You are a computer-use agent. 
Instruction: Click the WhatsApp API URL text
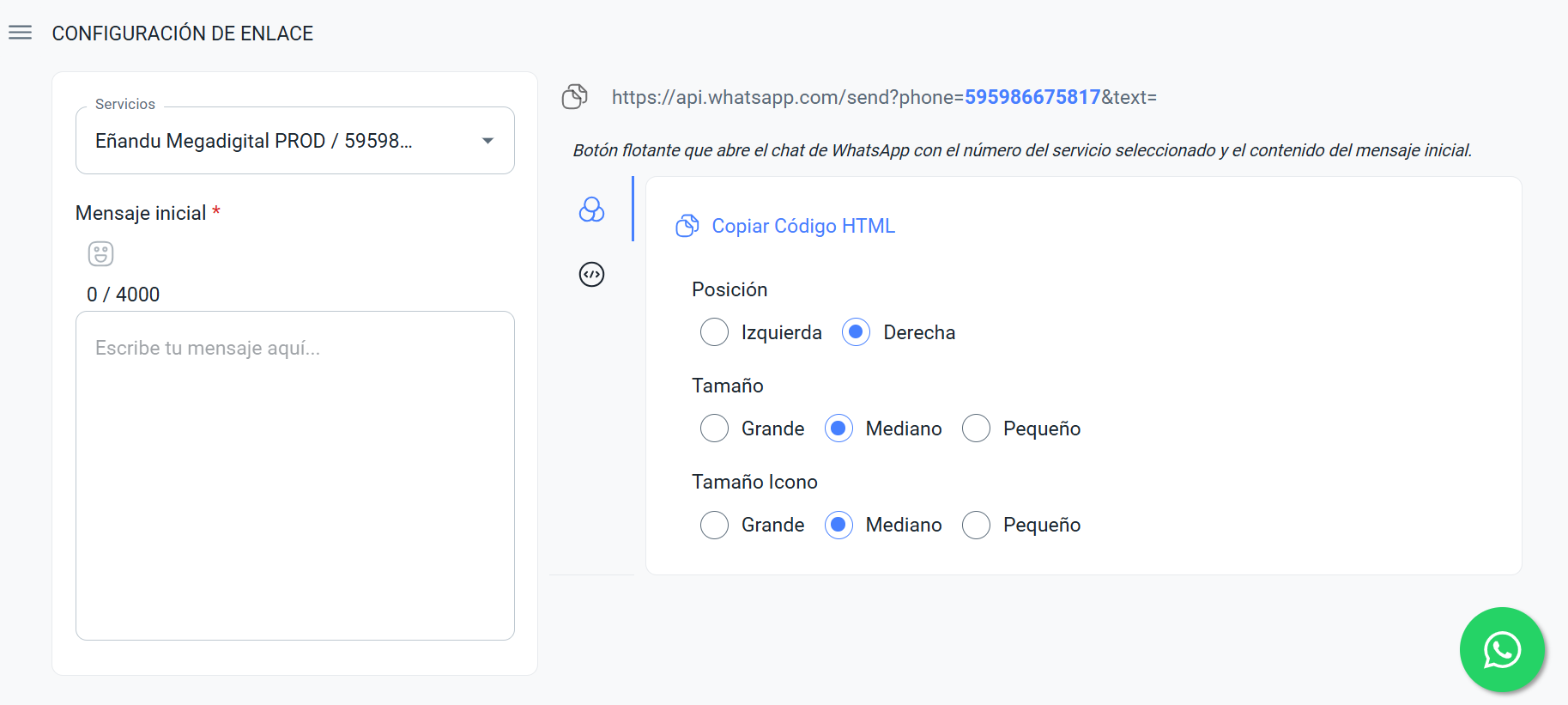[884, 97]
